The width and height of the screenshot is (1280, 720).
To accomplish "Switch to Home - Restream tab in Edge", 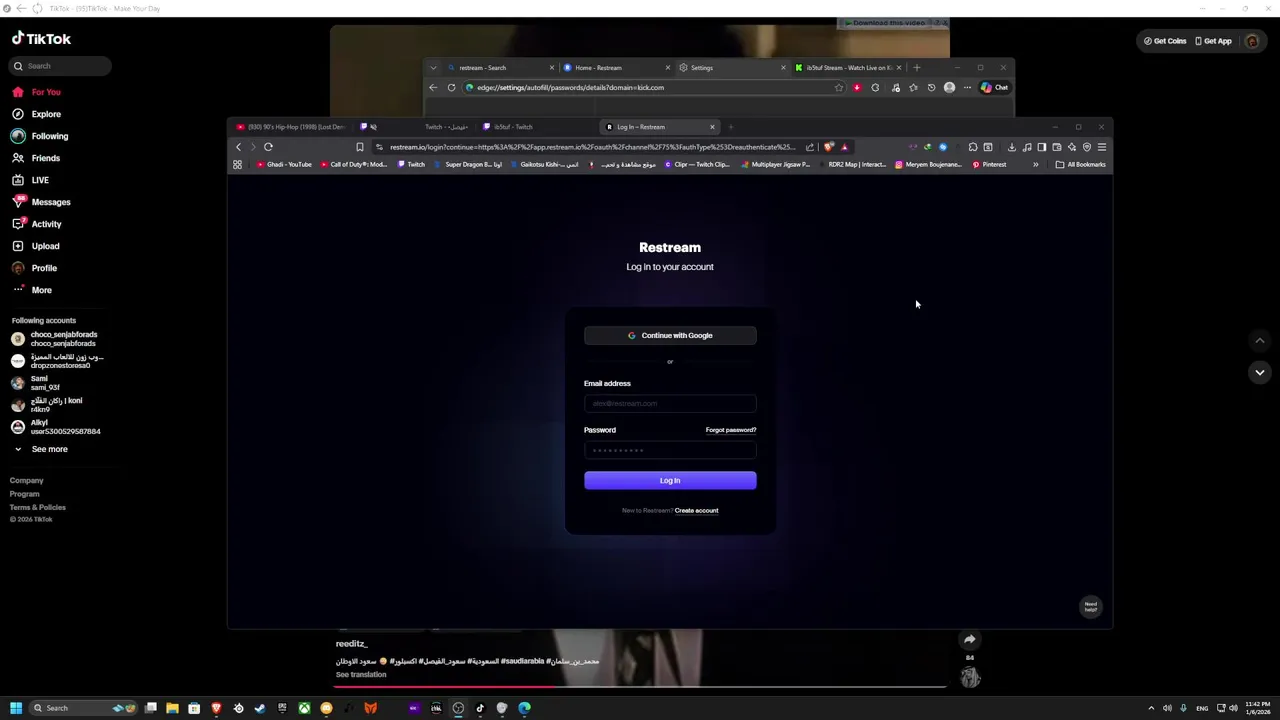I will pos(615,68).
